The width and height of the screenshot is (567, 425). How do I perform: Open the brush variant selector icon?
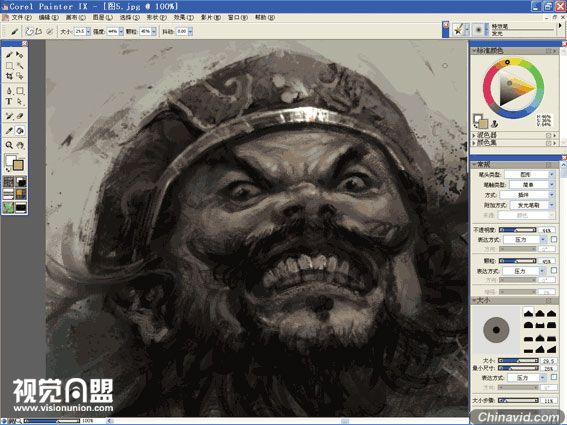click(479, 30)
